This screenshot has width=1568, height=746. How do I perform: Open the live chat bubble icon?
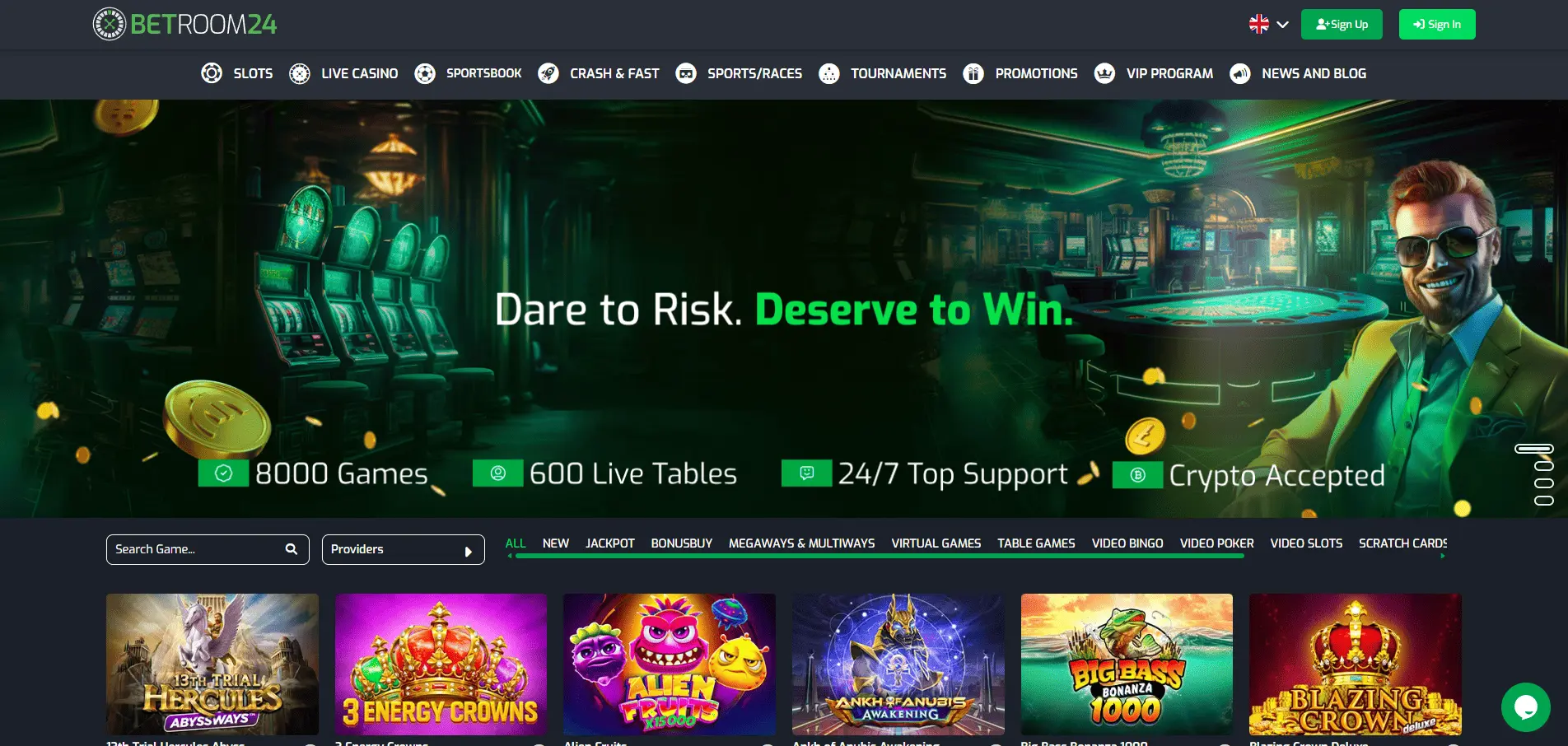1525,707
